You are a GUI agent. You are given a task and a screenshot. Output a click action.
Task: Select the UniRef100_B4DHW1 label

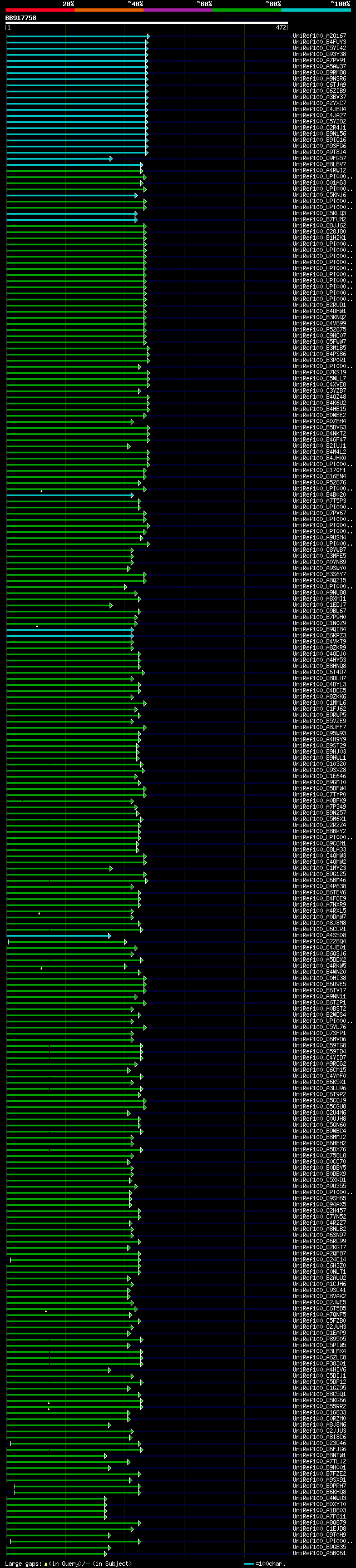point(319,311)
